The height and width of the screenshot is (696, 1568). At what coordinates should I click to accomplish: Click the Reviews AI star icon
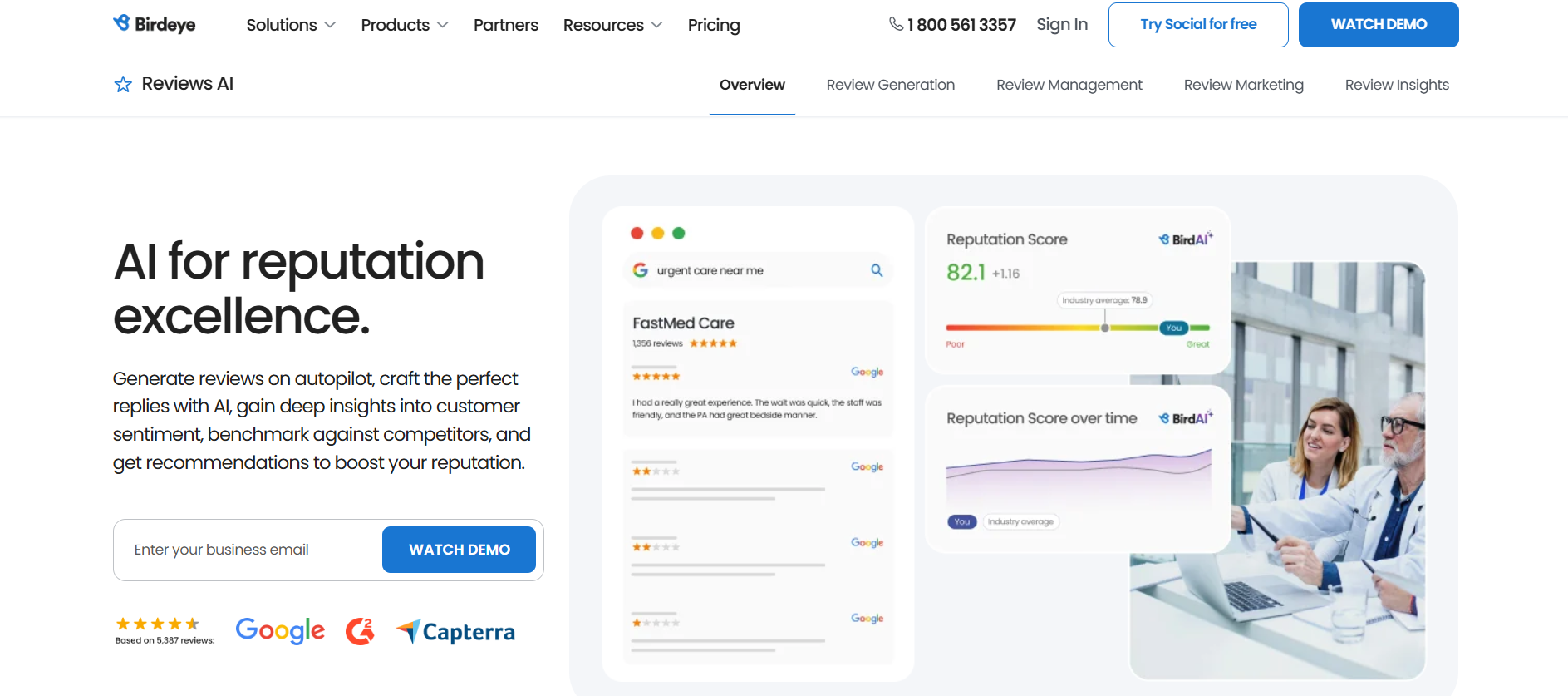(123, 84)
